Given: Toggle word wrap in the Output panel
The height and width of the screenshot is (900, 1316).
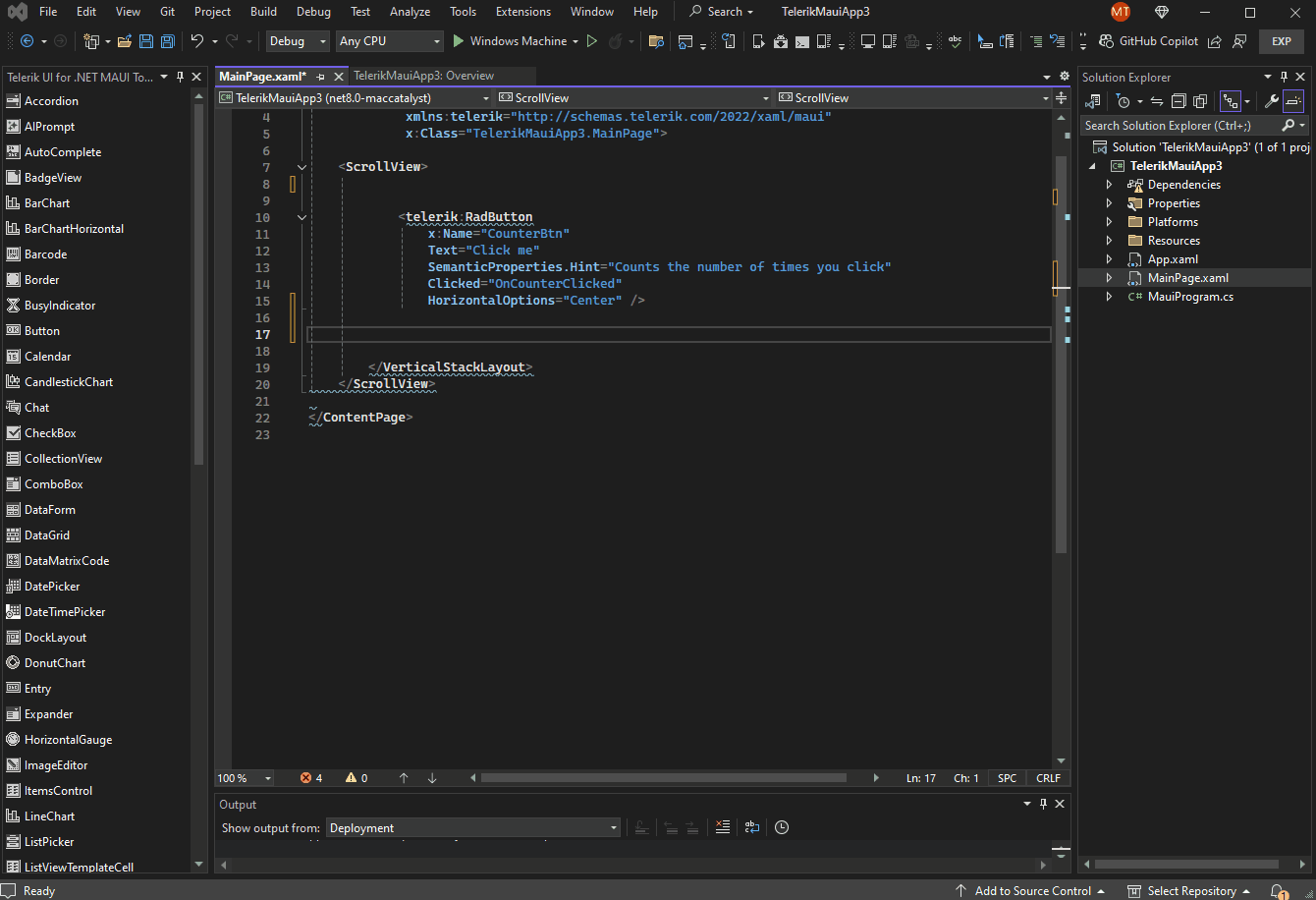Looking at the screenshot, I should tap(751, 827).
